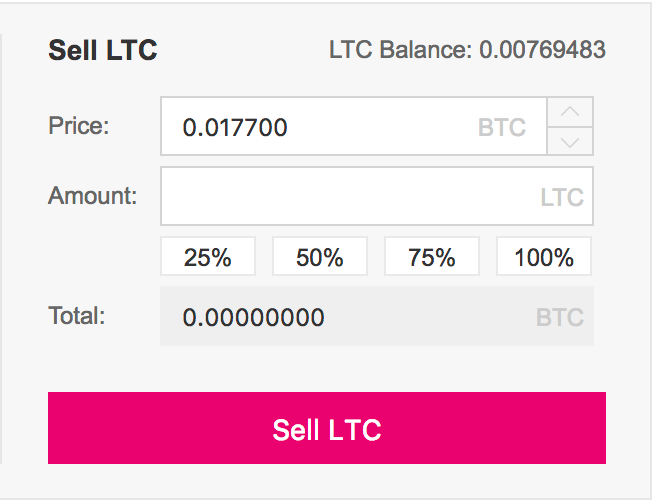Click the Price: label
Screen dimensions: 656x500
[x=79, y=125]
